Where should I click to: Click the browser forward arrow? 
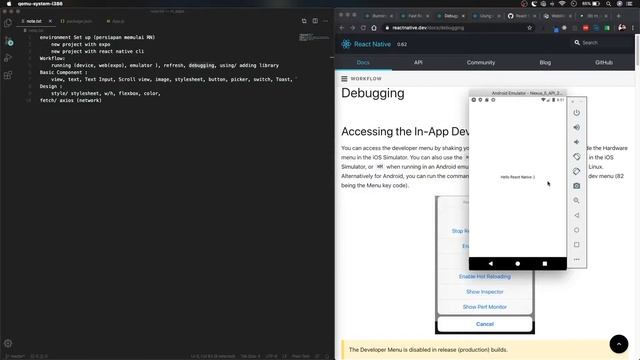click(353, 28)
